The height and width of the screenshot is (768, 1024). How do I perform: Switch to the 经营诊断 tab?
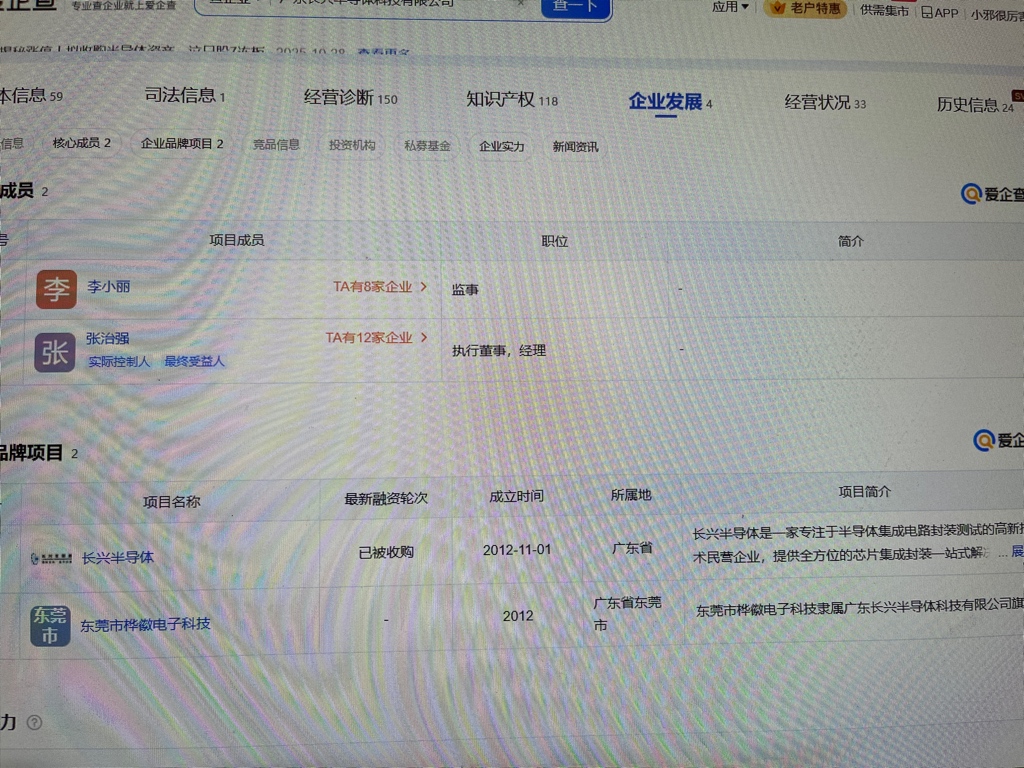pyautogui.click(x=351, y=99)
